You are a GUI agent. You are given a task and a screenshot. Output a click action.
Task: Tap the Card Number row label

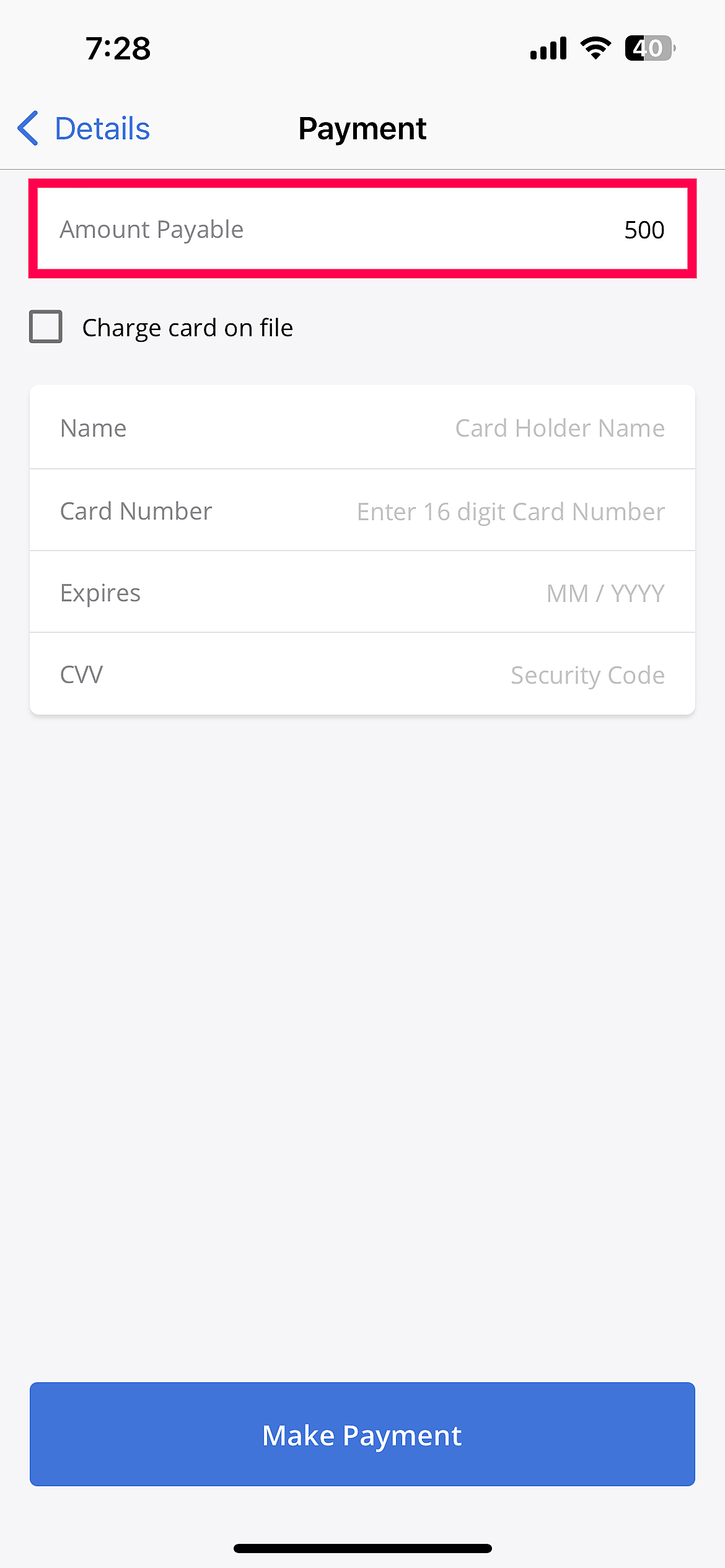[136, 511]
